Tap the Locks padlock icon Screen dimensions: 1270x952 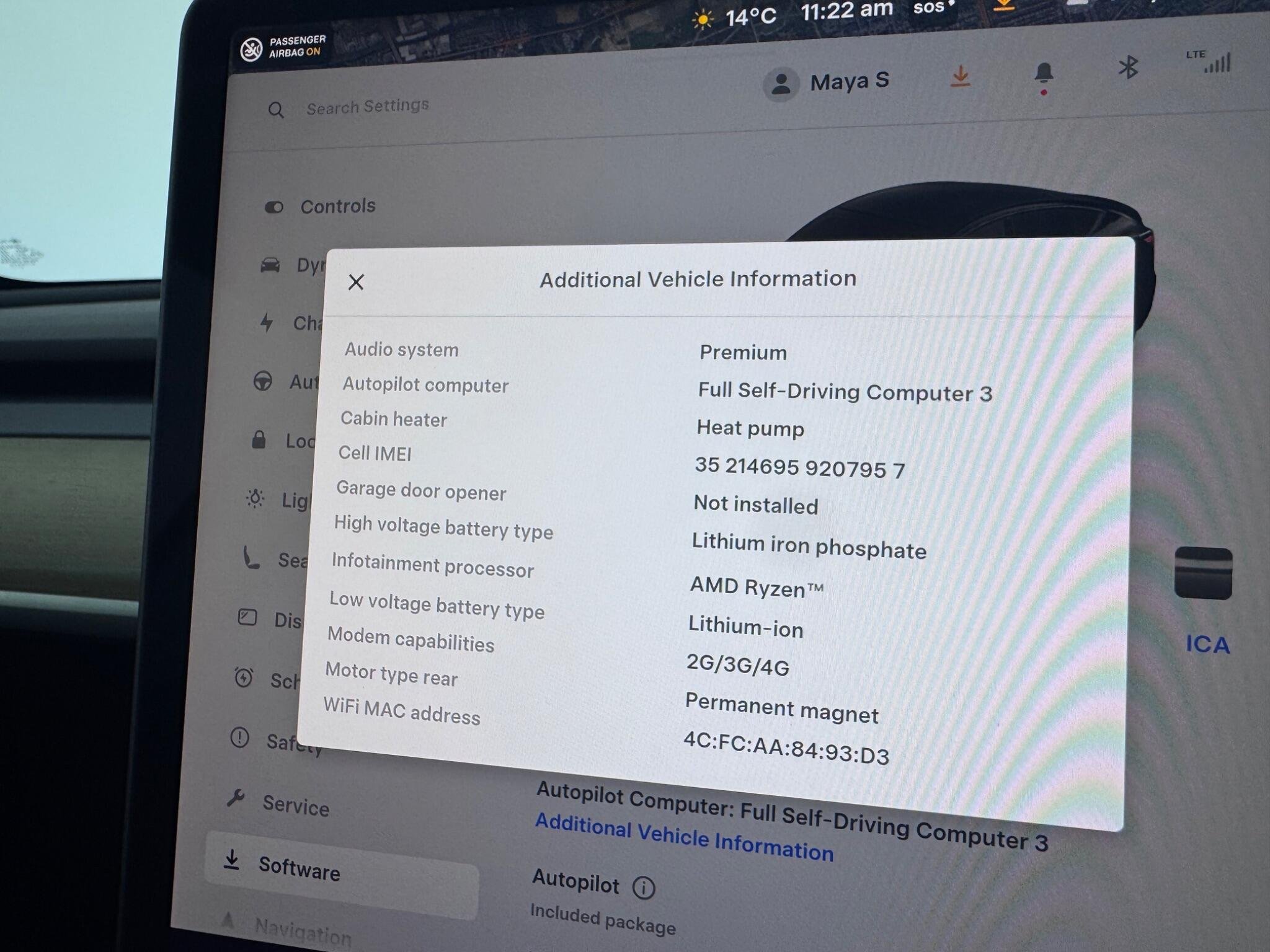tap(259, 440)
